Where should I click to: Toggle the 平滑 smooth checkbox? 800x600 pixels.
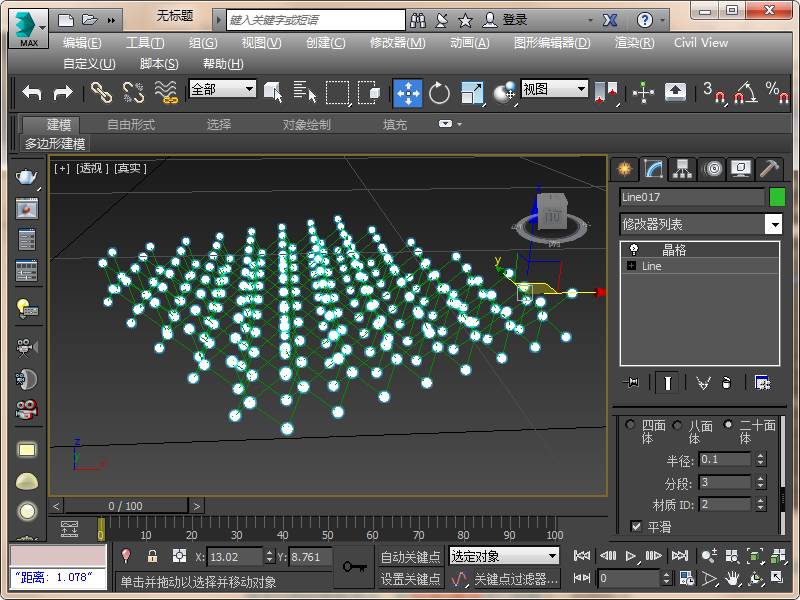(x=637, y=526)
